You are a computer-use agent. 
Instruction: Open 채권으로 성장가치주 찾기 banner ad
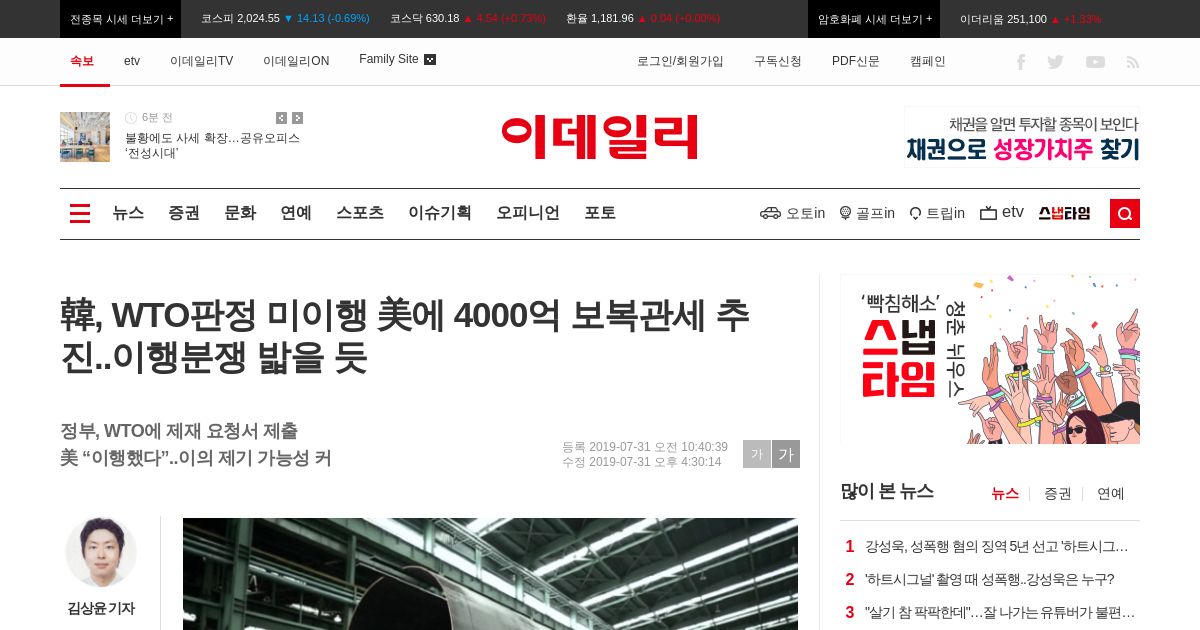(1022, 137)
